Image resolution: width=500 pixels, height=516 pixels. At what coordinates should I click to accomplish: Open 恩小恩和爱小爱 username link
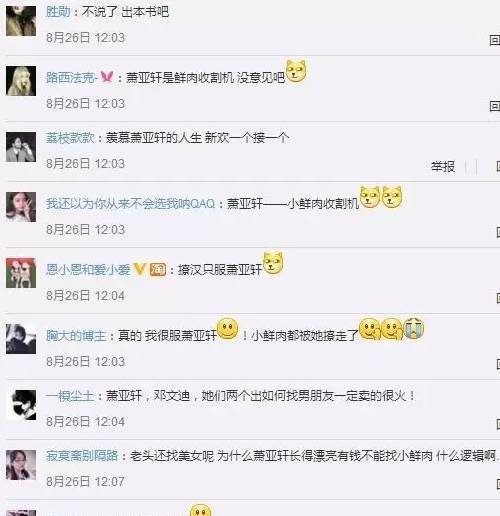click(x=88, y=269)
